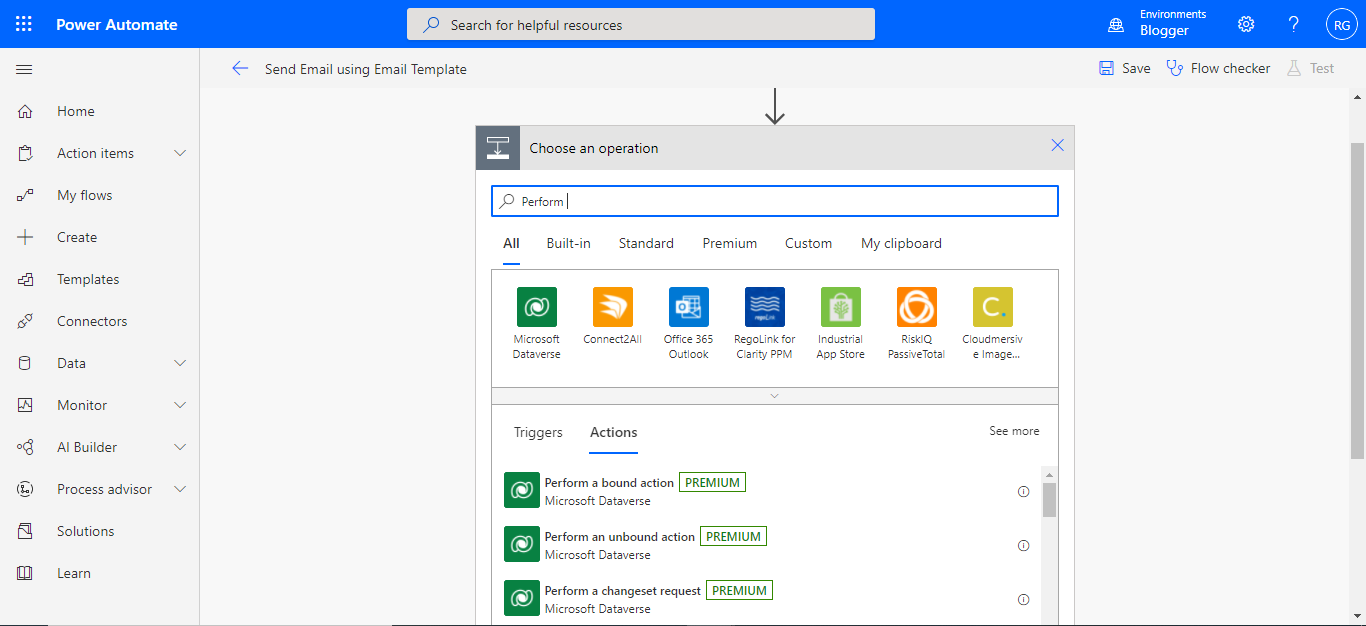The height and width of the screenshot is (626, 1366).
Task: Select the Industrial App Store connector
Action: pos(840,307)
